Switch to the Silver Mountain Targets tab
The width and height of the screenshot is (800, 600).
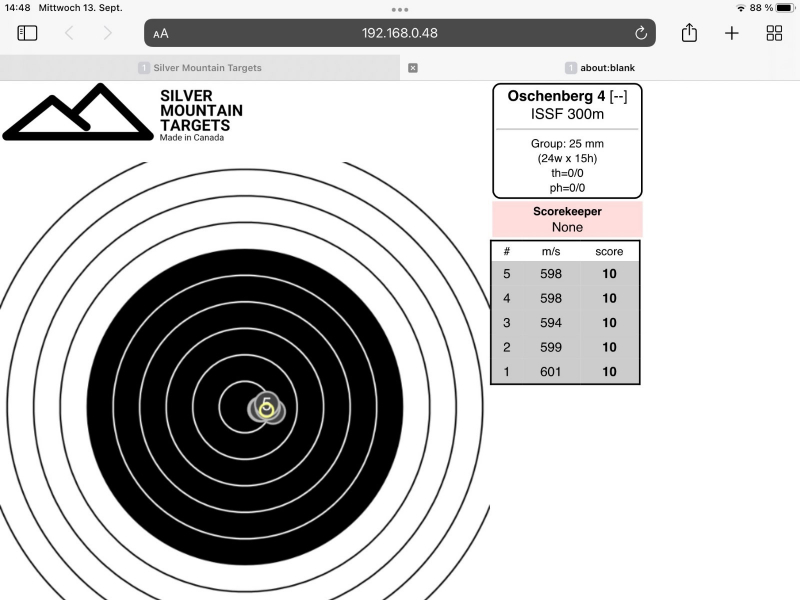(x=200, y=68)
